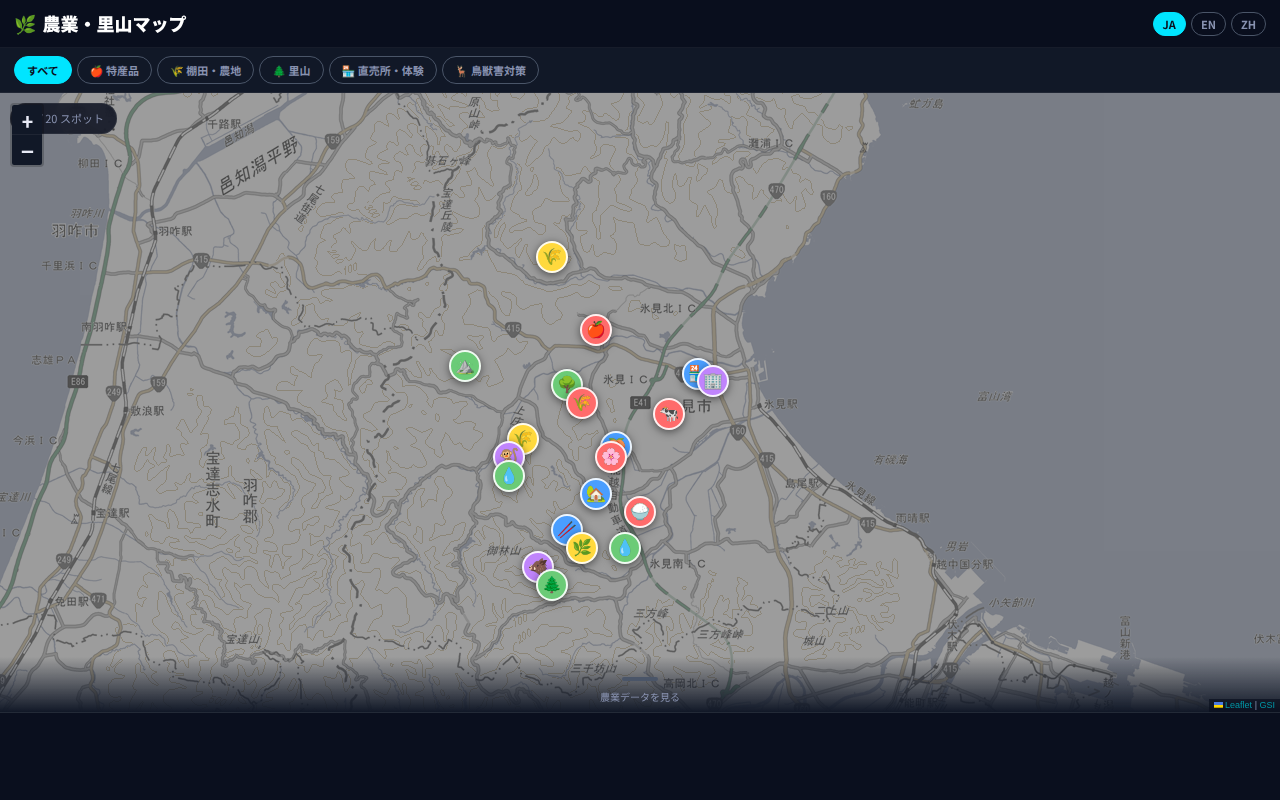Zoom in on the map
1280x800 pixels.
(x=27, y=121)
